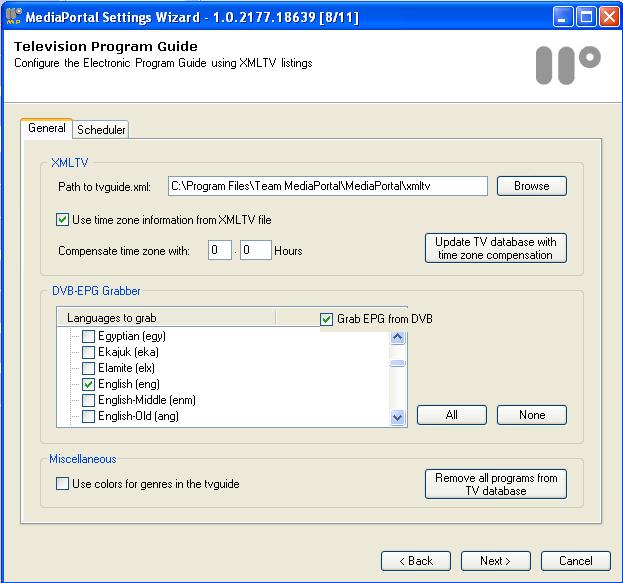Click the first time zone compensation hours box

point(219,250)
